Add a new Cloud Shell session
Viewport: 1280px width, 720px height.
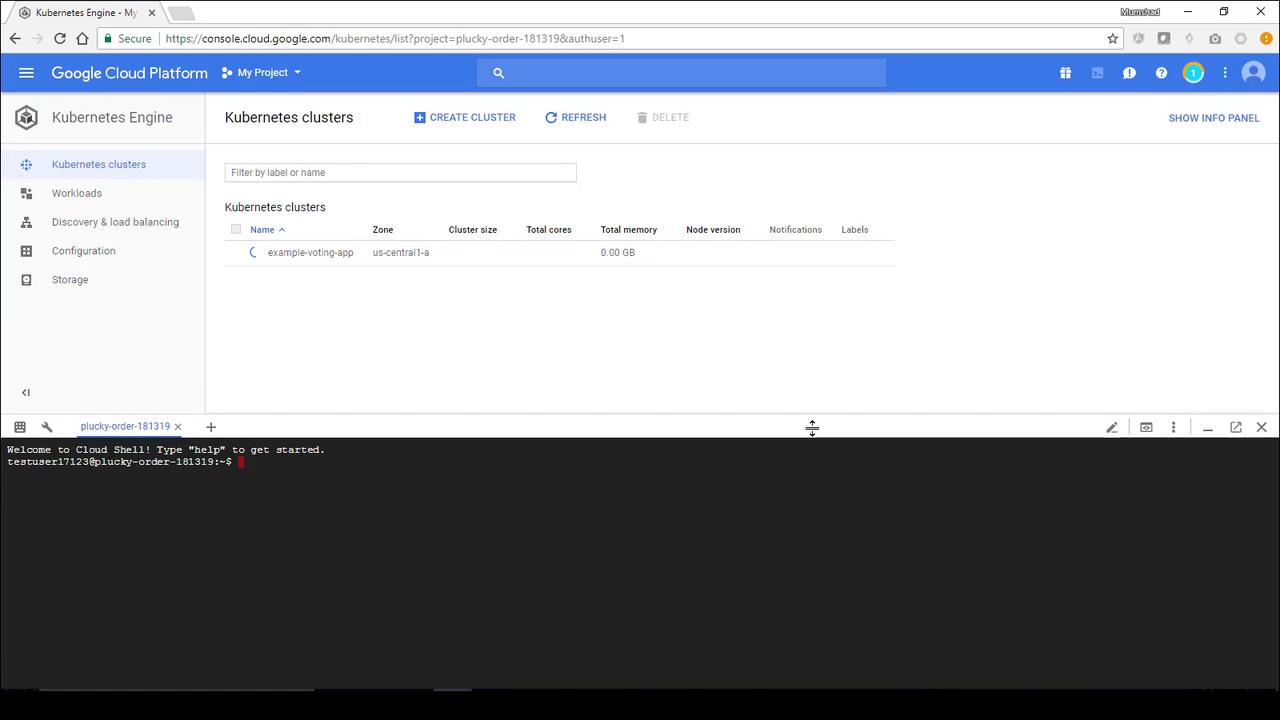(211, 427)
